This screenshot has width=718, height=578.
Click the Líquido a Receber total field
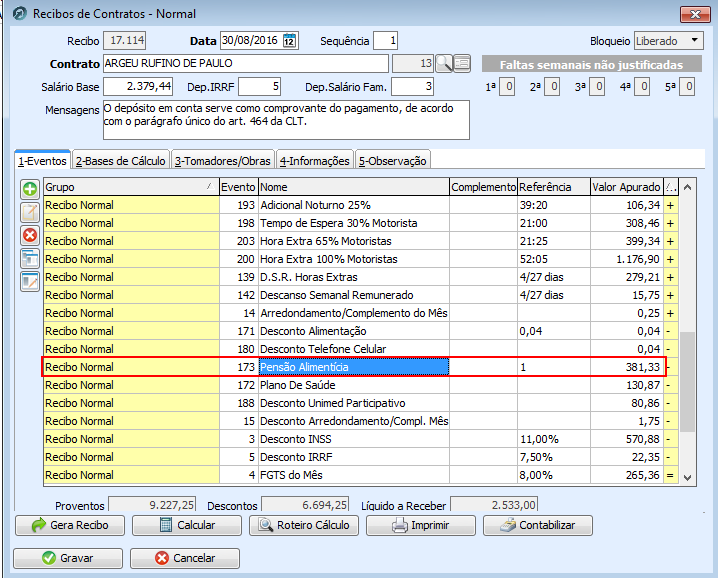494,505
